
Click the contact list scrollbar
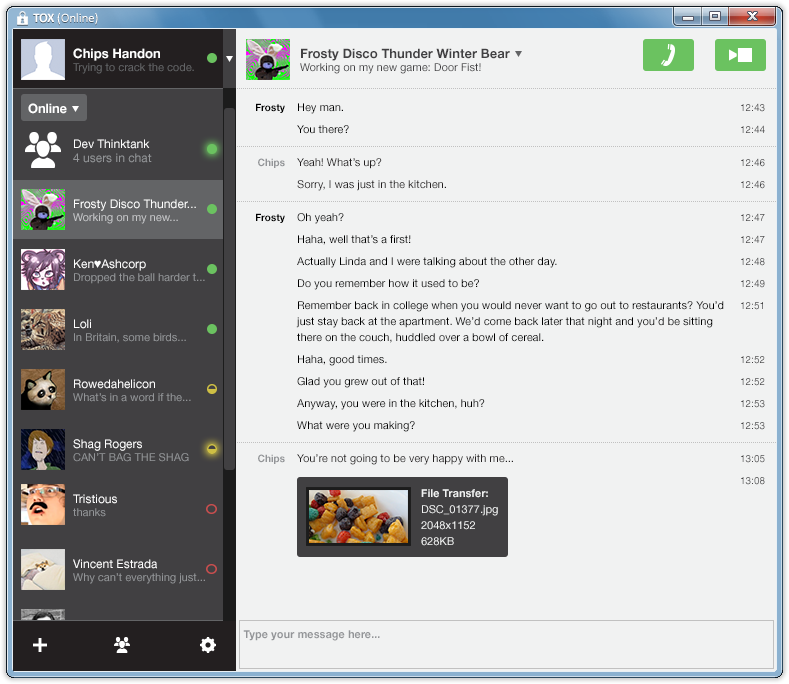[229, 288]
